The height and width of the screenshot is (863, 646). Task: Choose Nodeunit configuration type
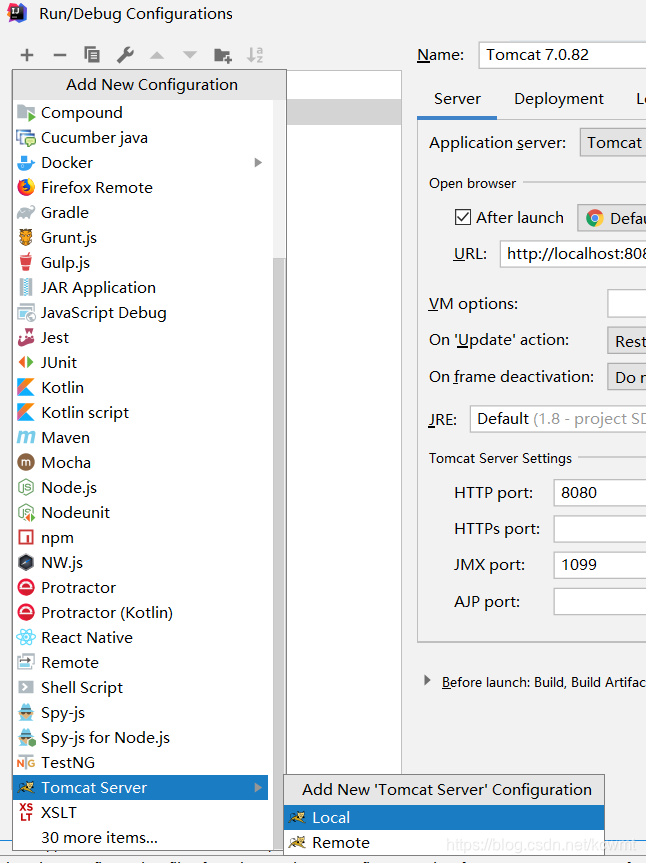[x=142, y=512]
